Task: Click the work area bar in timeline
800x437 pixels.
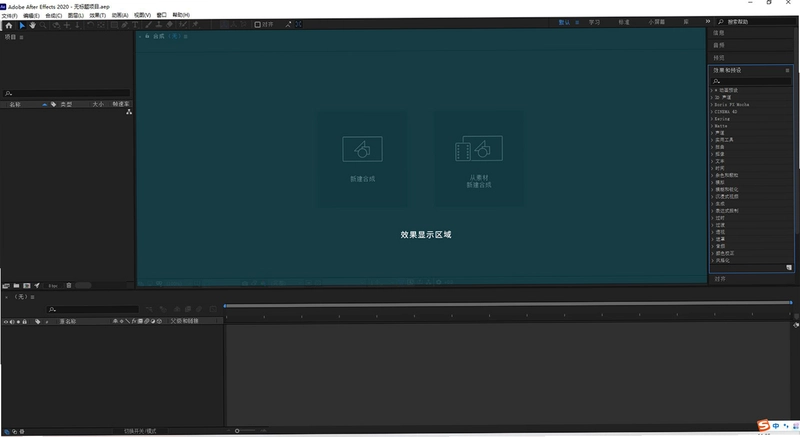Action: [508, 305]
